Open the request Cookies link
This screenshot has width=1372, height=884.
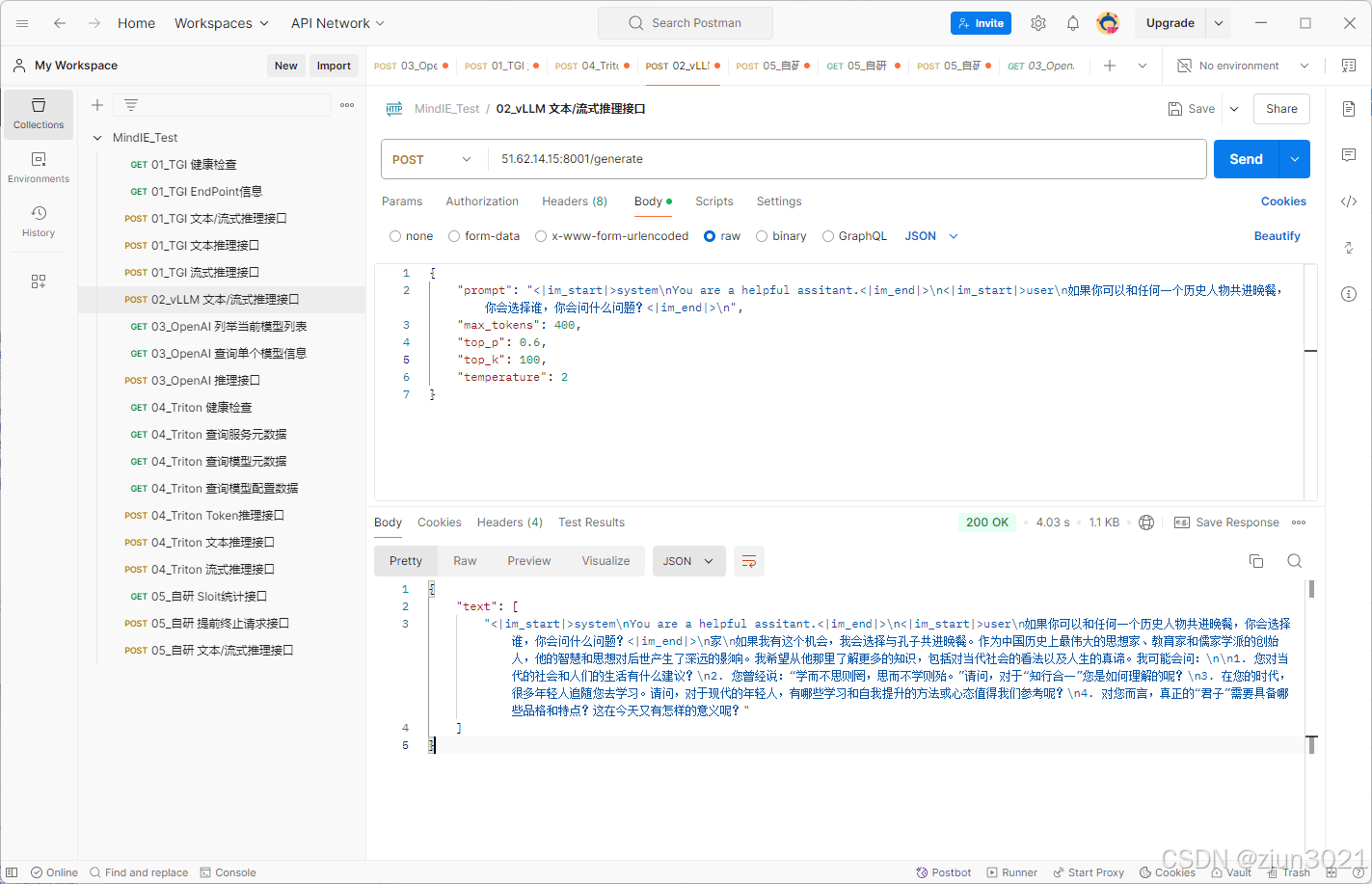(1283, 201)
